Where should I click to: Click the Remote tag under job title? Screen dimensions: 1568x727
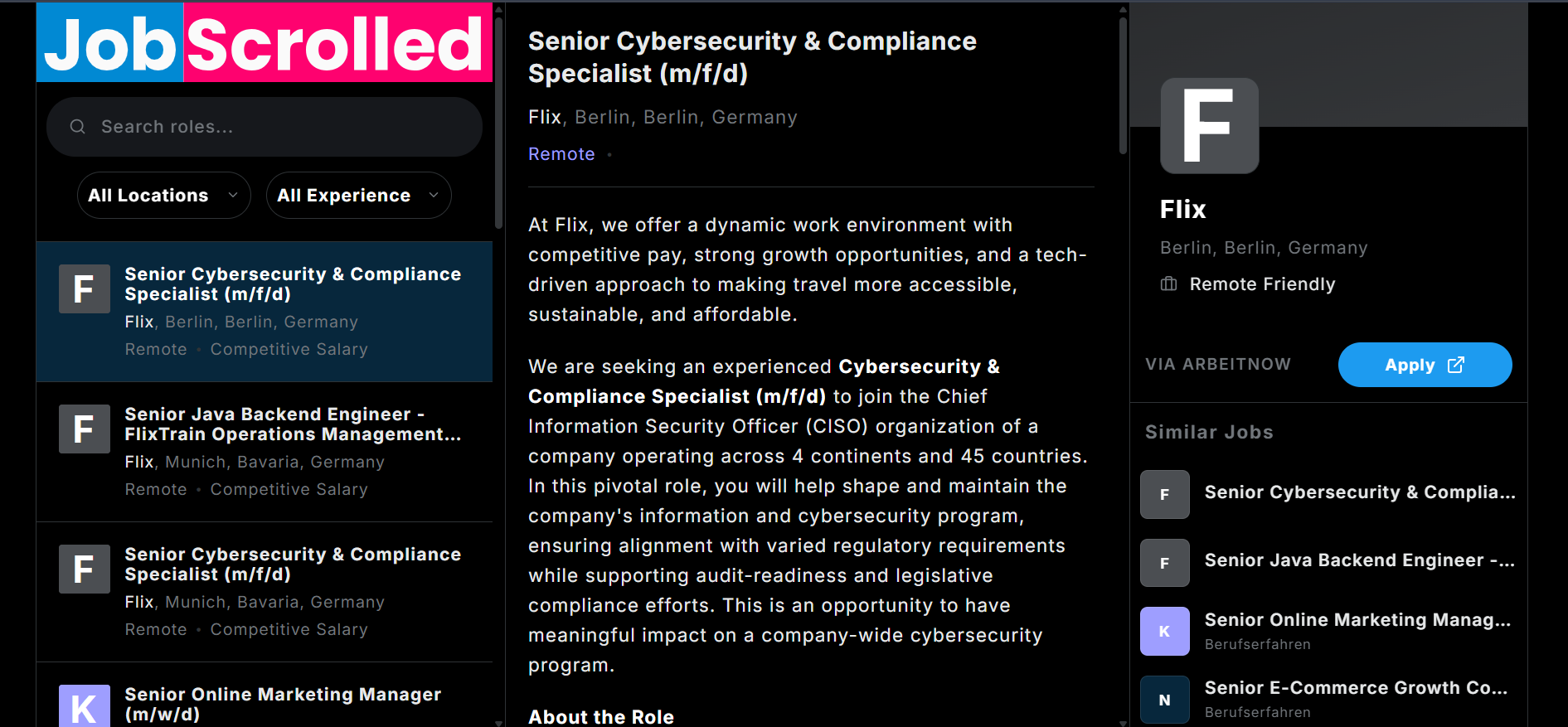[x=561, y=154]
